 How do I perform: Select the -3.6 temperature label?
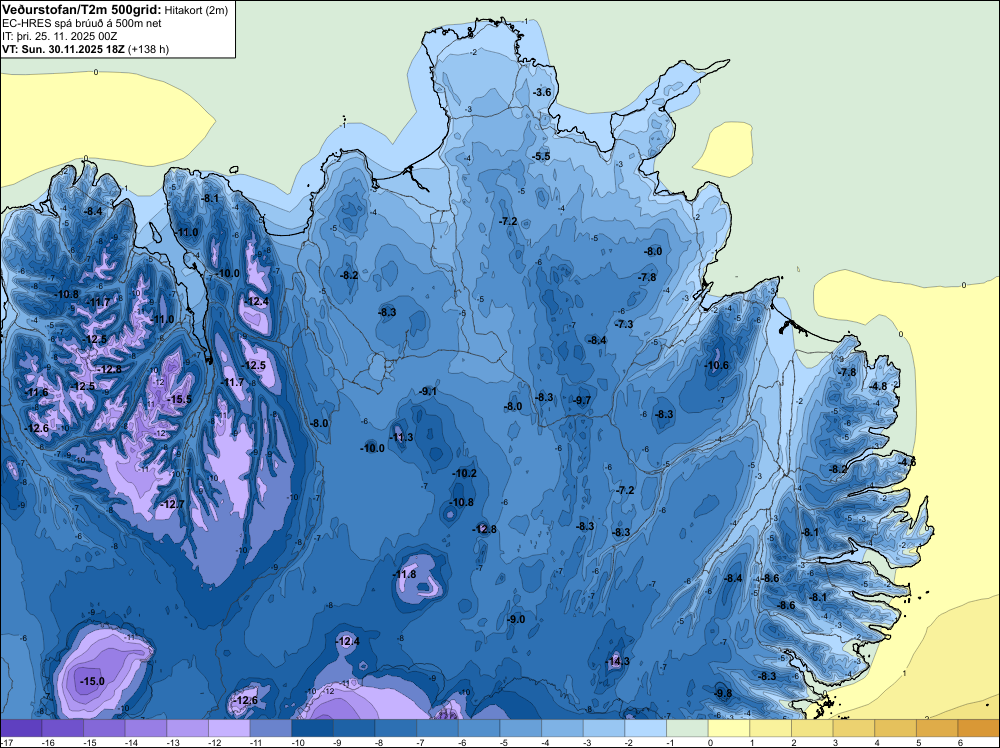(x=542, y=92)
